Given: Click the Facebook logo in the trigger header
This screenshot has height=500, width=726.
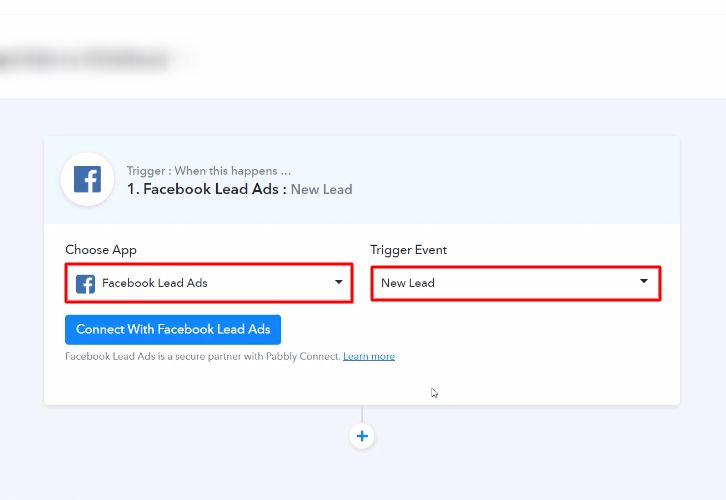Looking at the screenshot, I should (87, 180).
